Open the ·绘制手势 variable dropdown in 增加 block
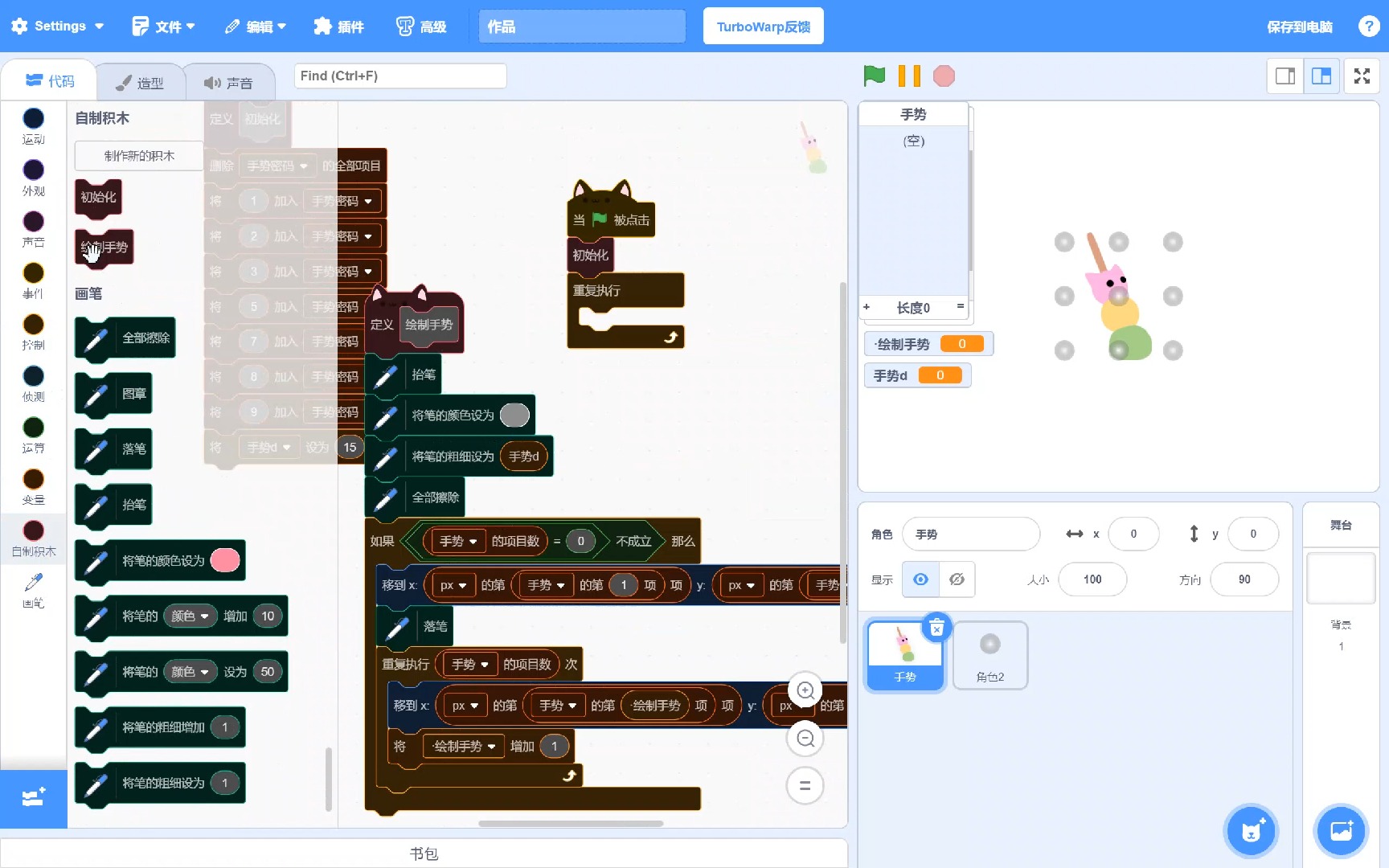The height and width of the screenshot is (868, 1389). (x=464, y=746)
